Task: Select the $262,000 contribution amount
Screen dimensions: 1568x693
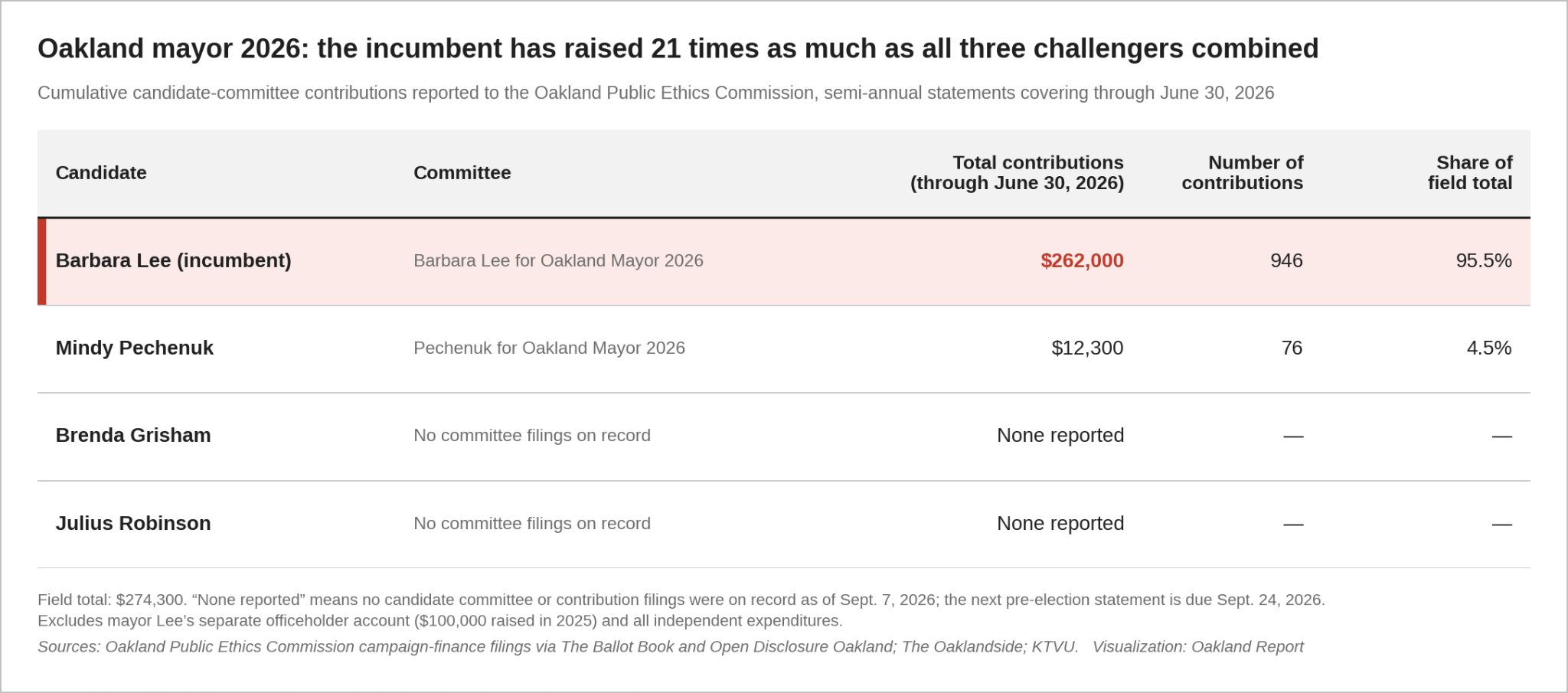Action: (x=1082, y=261)
